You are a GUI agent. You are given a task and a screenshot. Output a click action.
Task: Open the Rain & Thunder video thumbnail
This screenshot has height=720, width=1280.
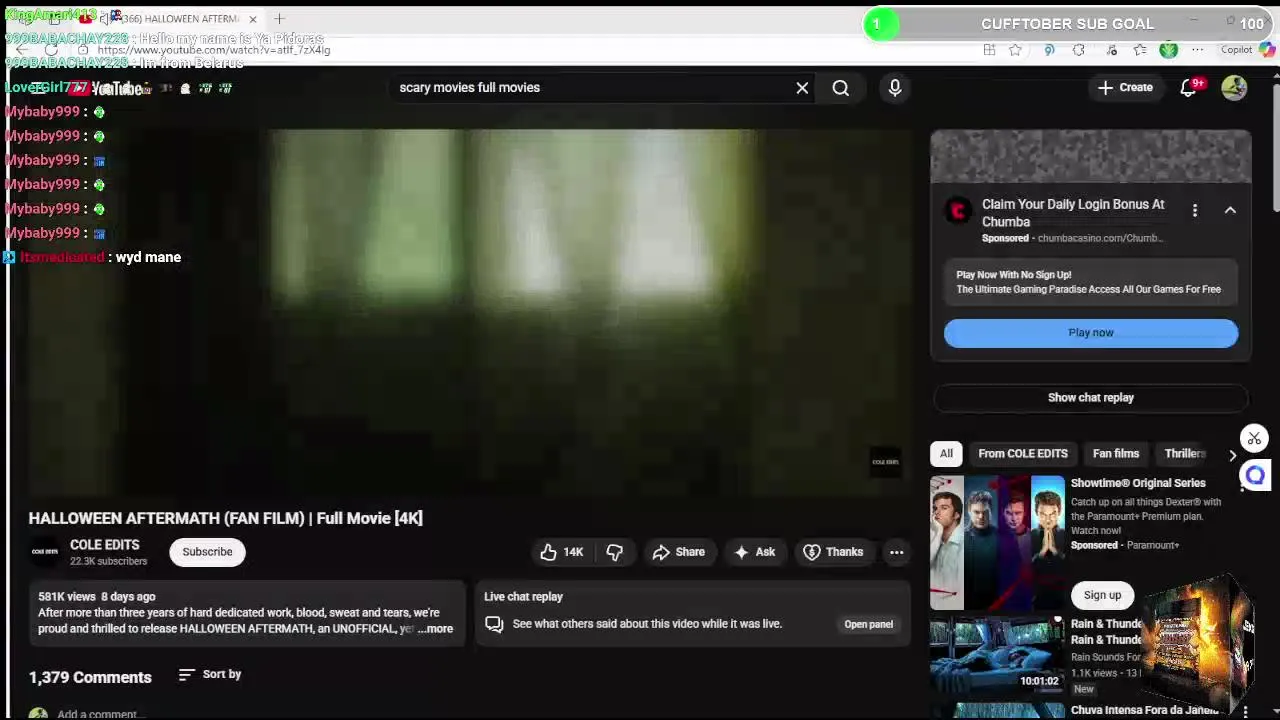pyautogui.click(x=998, y=655)
